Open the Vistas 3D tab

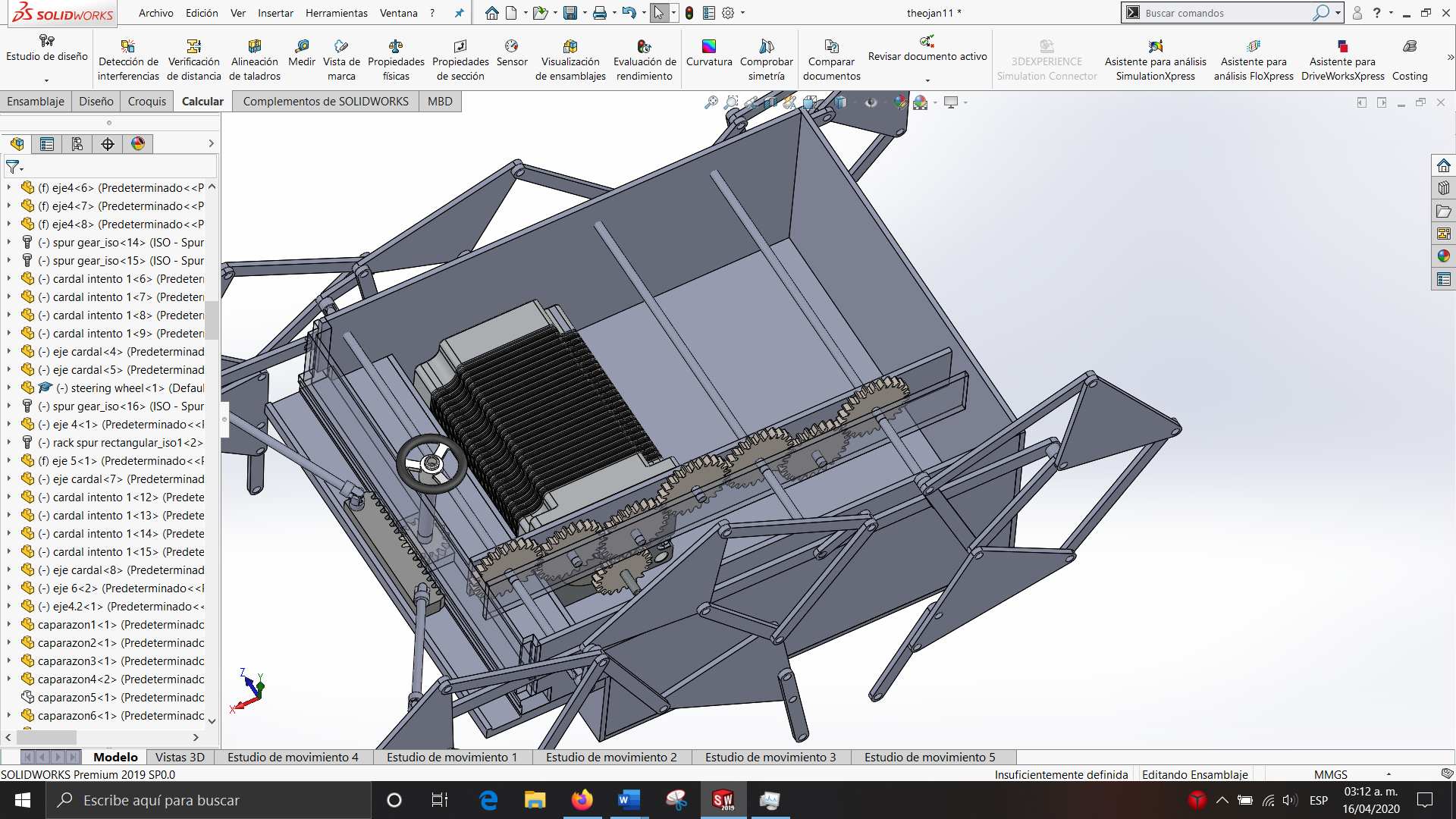(180, 757)
